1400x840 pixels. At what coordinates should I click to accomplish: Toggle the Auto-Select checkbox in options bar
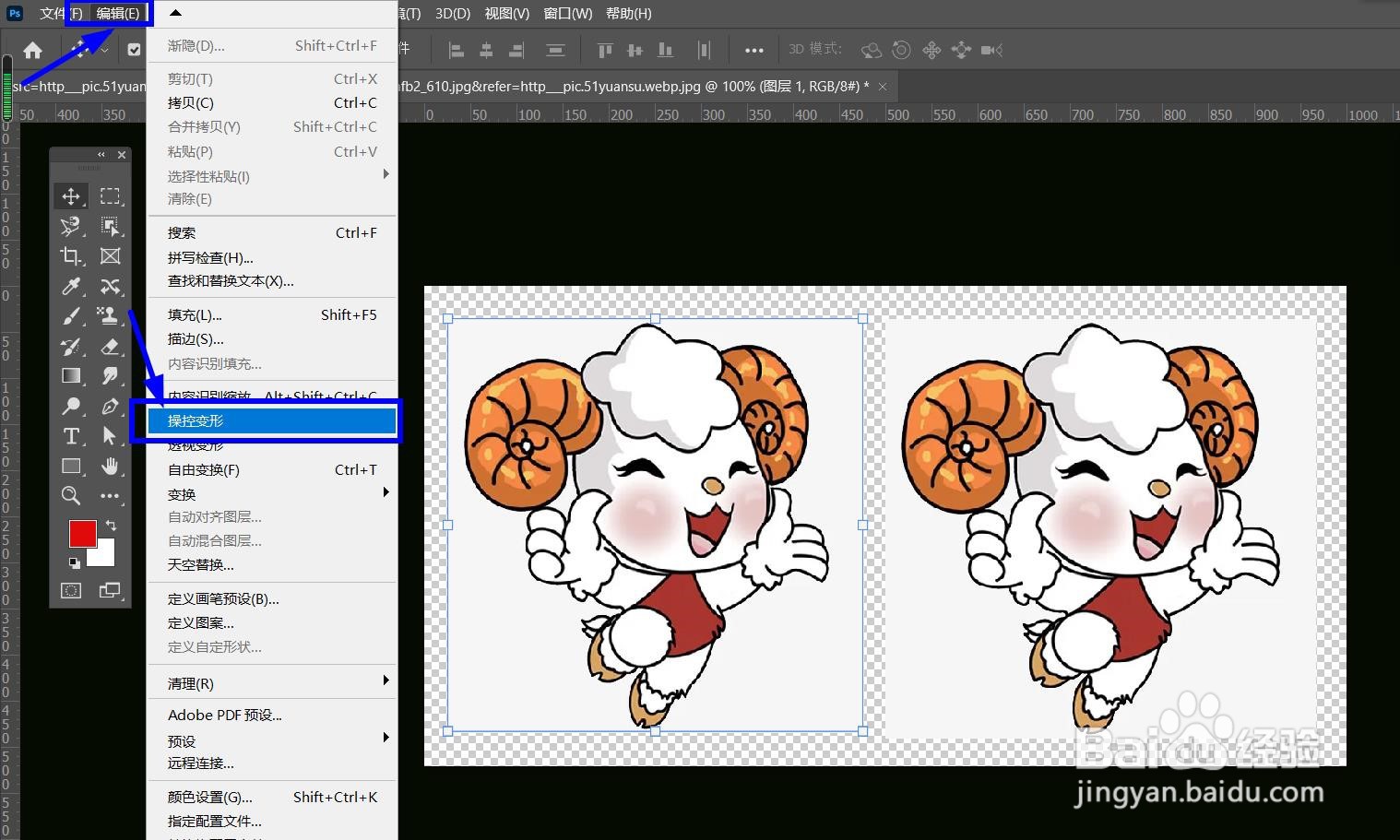coord(135,50)
